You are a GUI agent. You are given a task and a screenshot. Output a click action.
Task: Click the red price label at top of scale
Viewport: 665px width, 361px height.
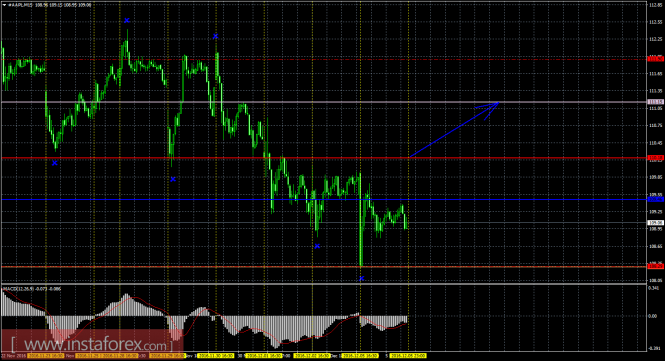(x=656, y=59)
